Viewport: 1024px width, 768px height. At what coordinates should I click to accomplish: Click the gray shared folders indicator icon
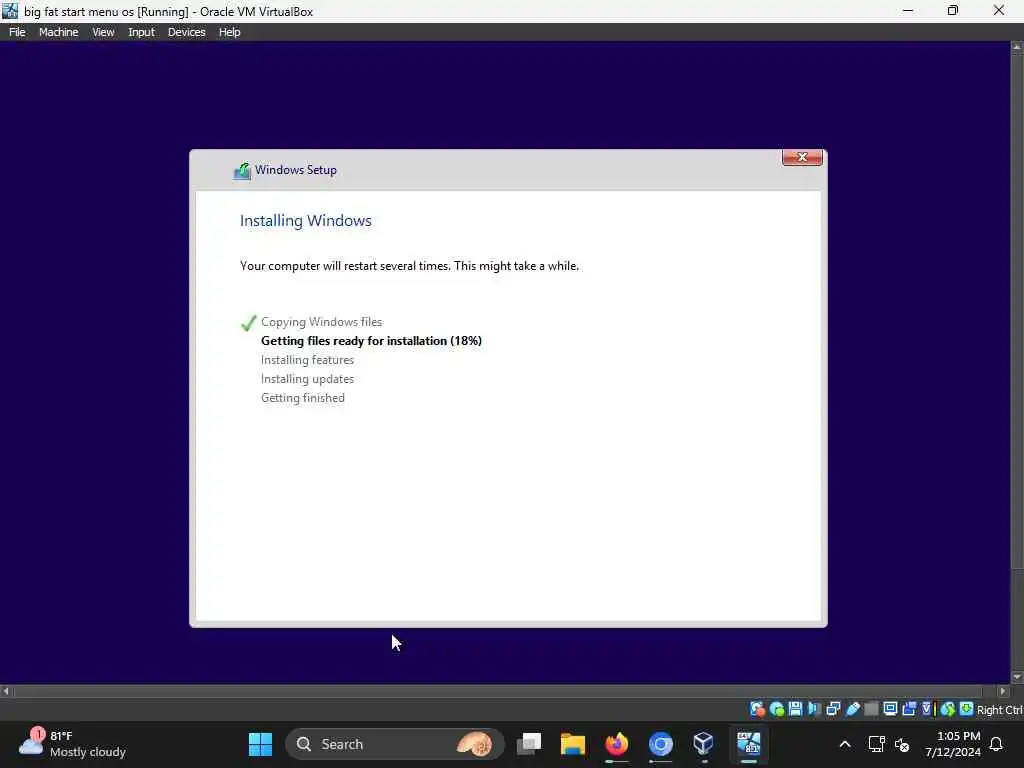[871, 709]
